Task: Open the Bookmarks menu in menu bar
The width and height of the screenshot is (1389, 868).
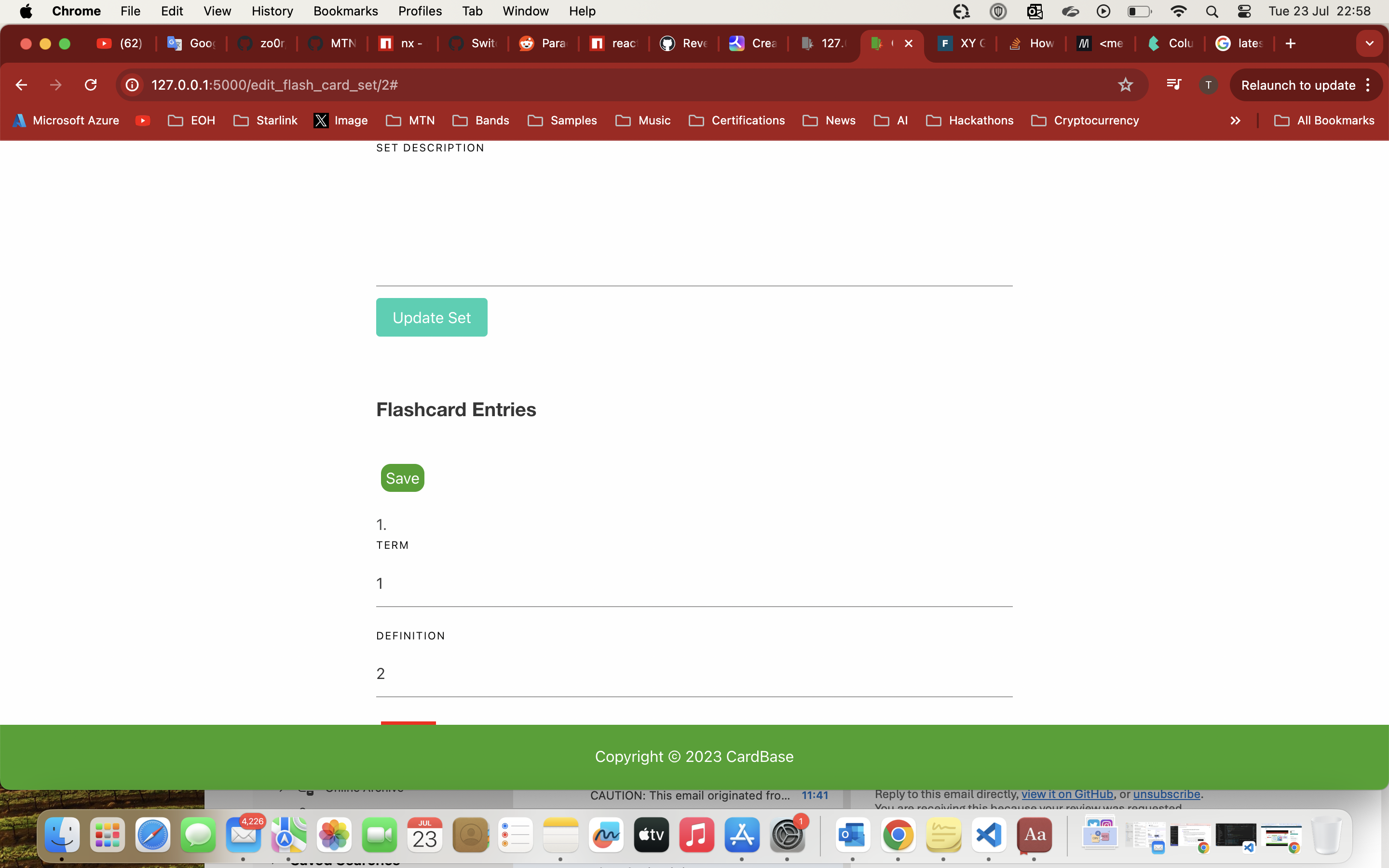Action: coord(345,12)
